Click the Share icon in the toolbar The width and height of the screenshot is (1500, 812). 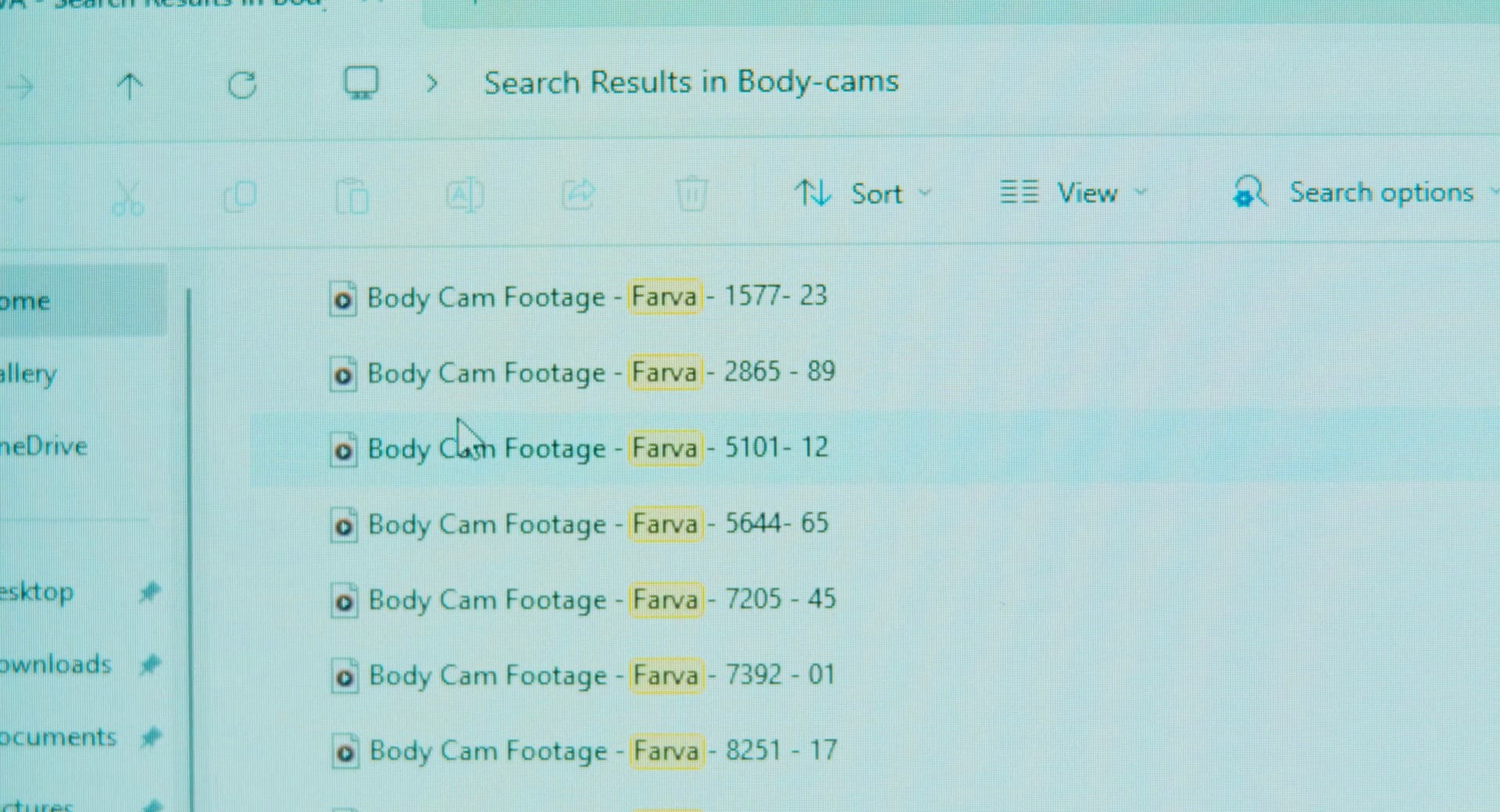[x=578, y=195]
